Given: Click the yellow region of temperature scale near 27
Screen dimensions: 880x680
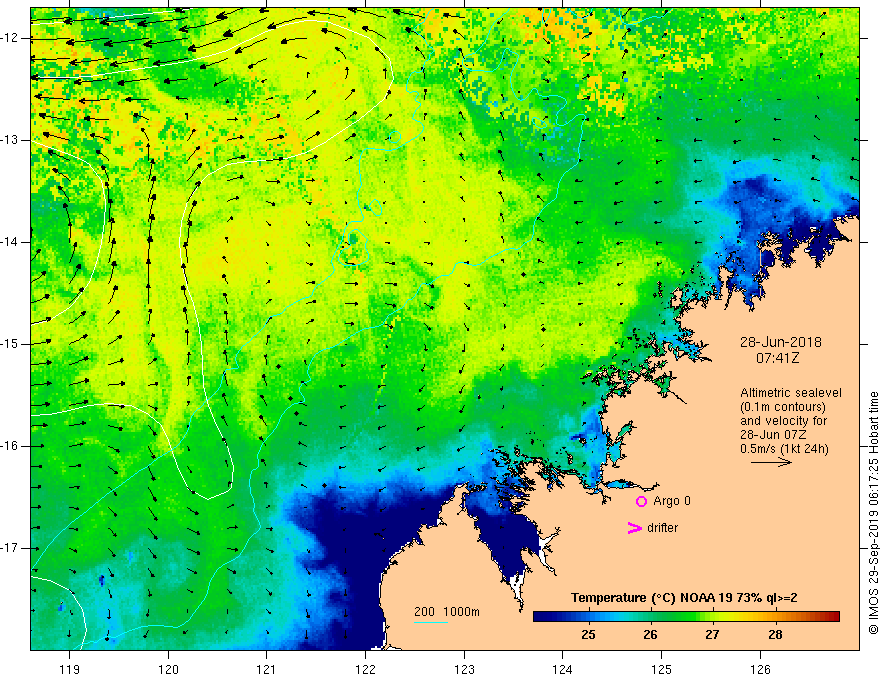Looking at the screenshot, I should point(712,617).
